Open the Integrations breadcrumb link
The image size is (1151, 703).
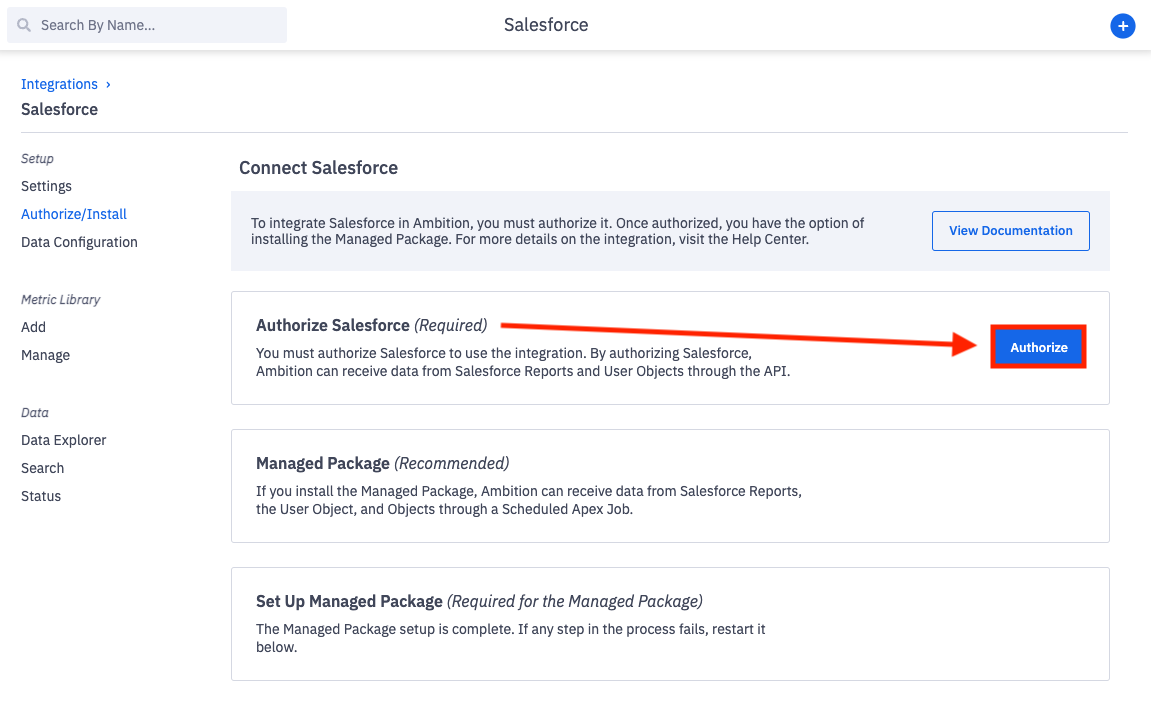pyautogui.click(x=59, y=84)
